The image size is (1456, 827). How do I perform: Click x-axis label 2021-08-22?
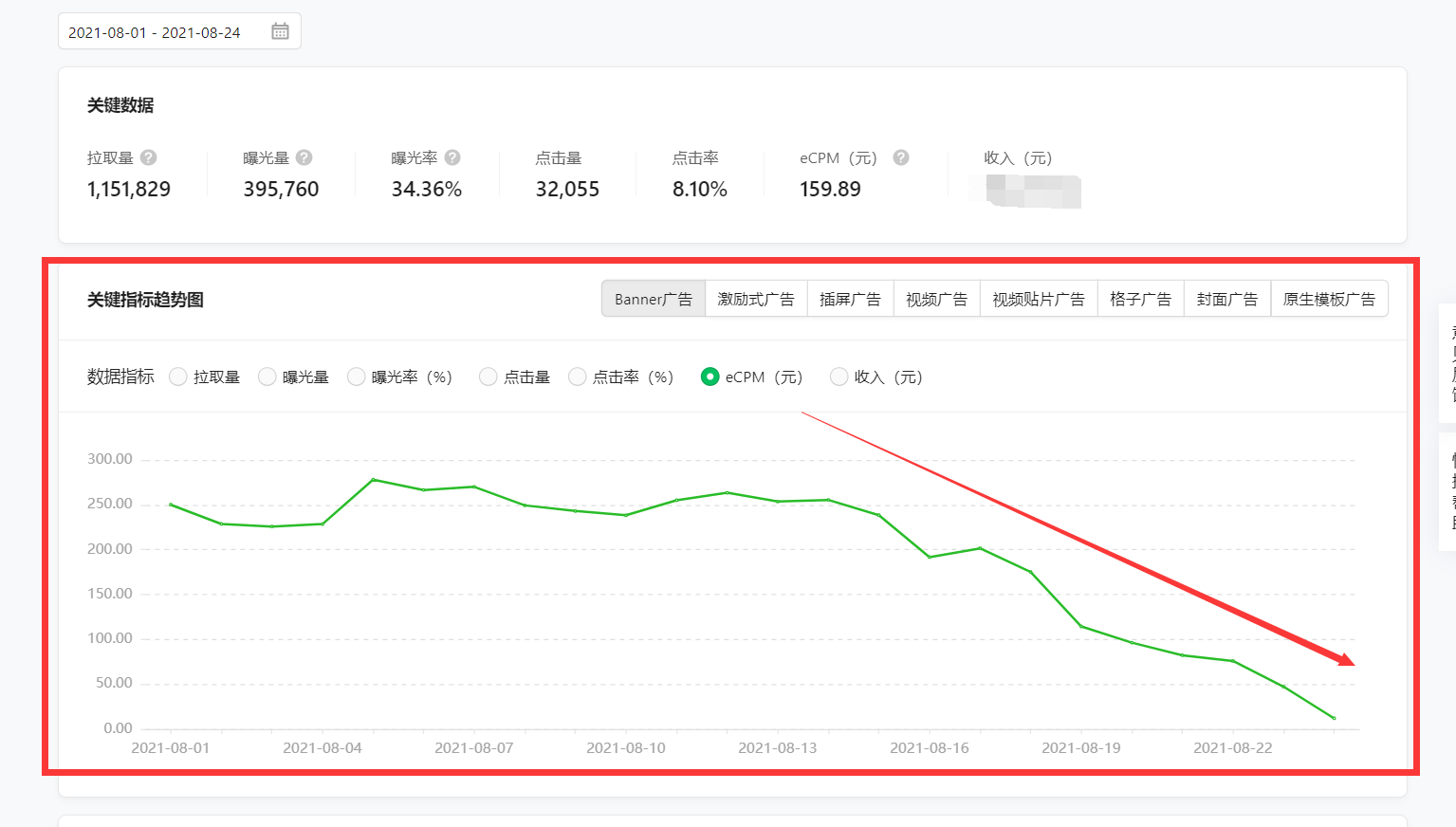pyautogui.click(x=1233, y=747)
